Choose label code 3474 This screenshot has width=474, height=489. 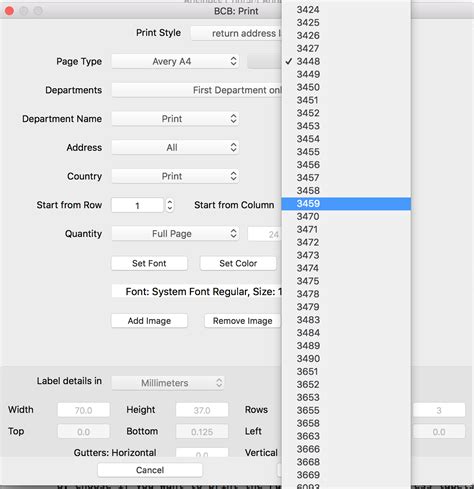click(346, 268)
